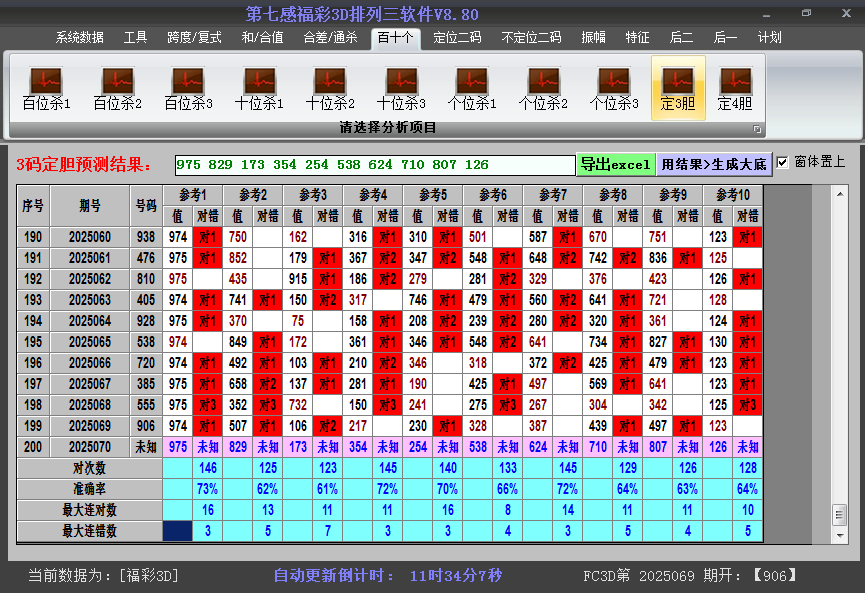Image resolution: width=865 pixels, height=593 pixels.
Task: Select the 百位杀3 analysis icon
Action: [x=188, y=88]
